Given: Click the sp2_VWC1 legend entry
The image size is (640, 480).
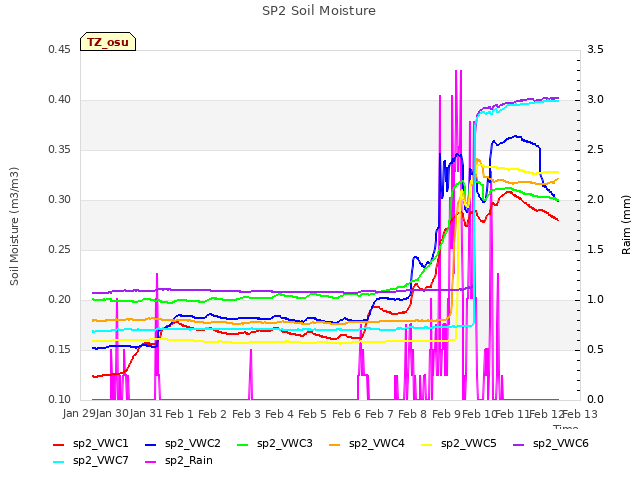Looking at the screenshot, I should click(x=91, y=444).
